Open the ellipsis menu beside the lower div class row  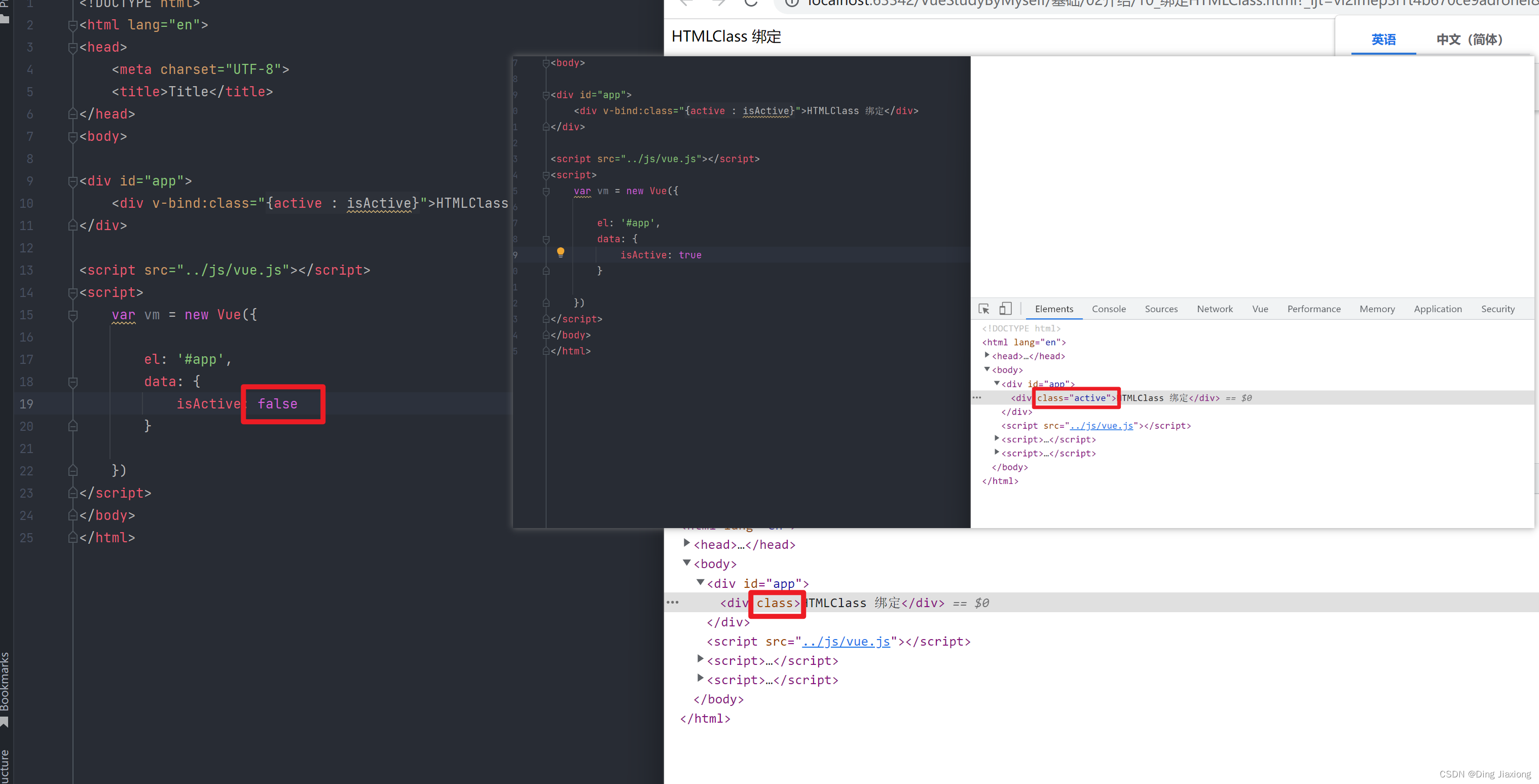pyautogui.click(x=673, y=602)
